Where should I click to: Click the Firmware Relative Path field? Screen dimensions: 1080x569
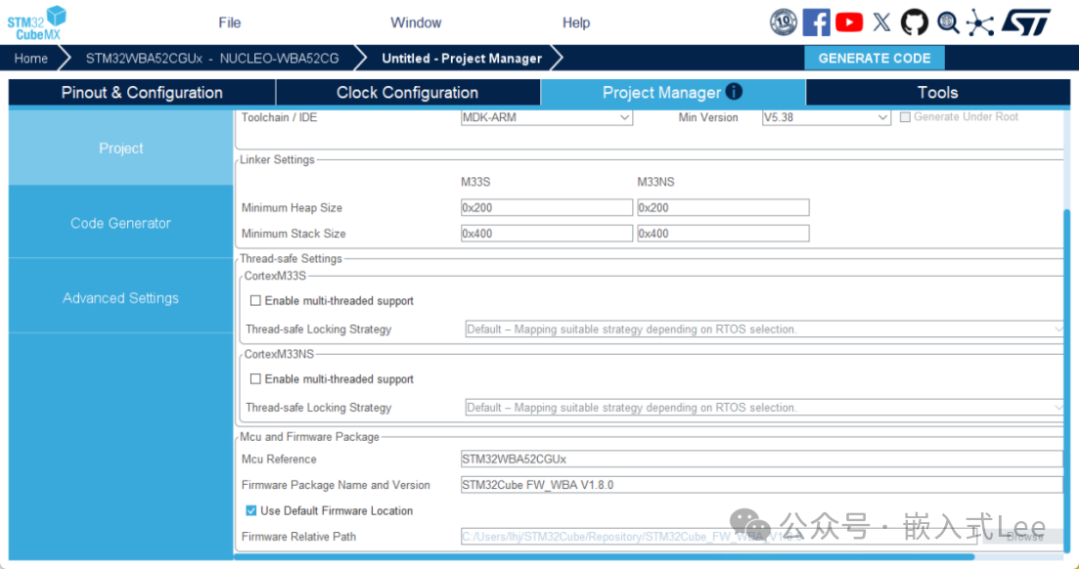click(x=718, y=537)
